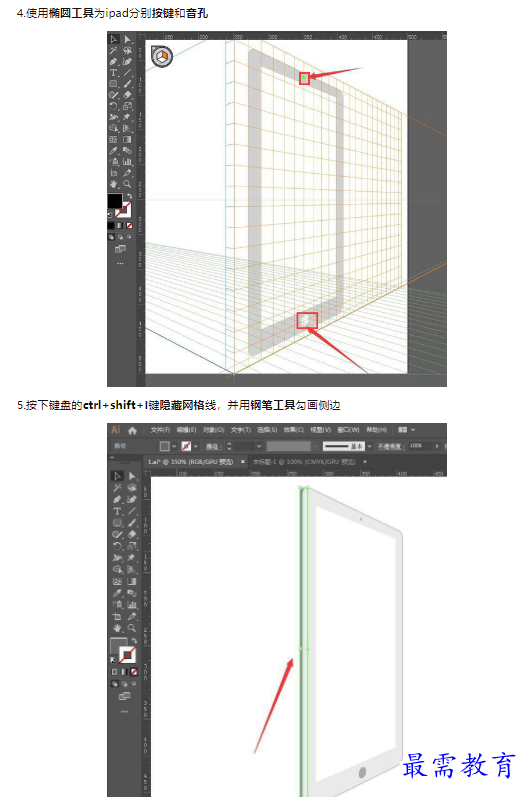Open the workspace switcher dropdown
524x797 pixels.
coord(407,430)
